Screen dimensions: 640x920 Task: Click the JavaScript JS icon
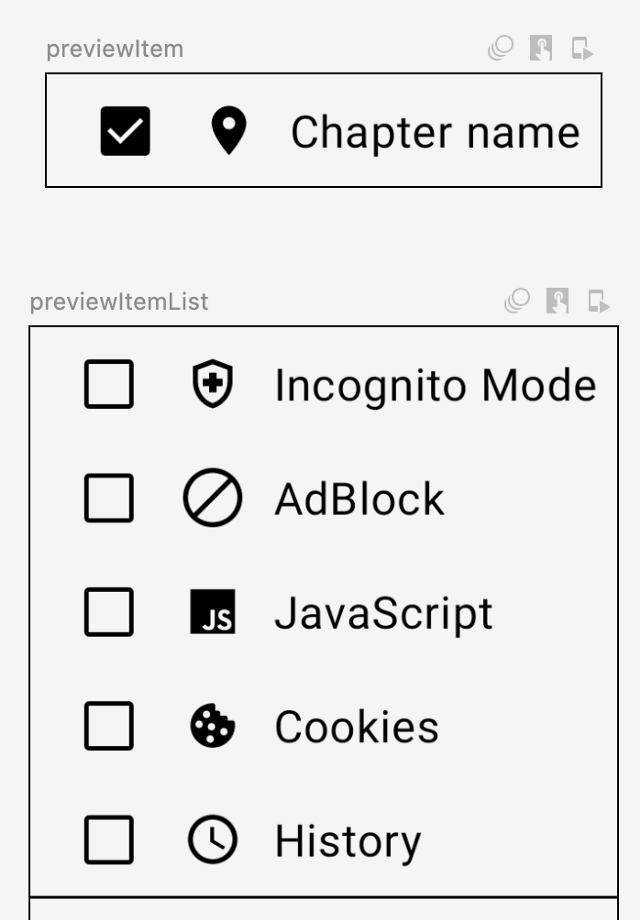[212, 612]
